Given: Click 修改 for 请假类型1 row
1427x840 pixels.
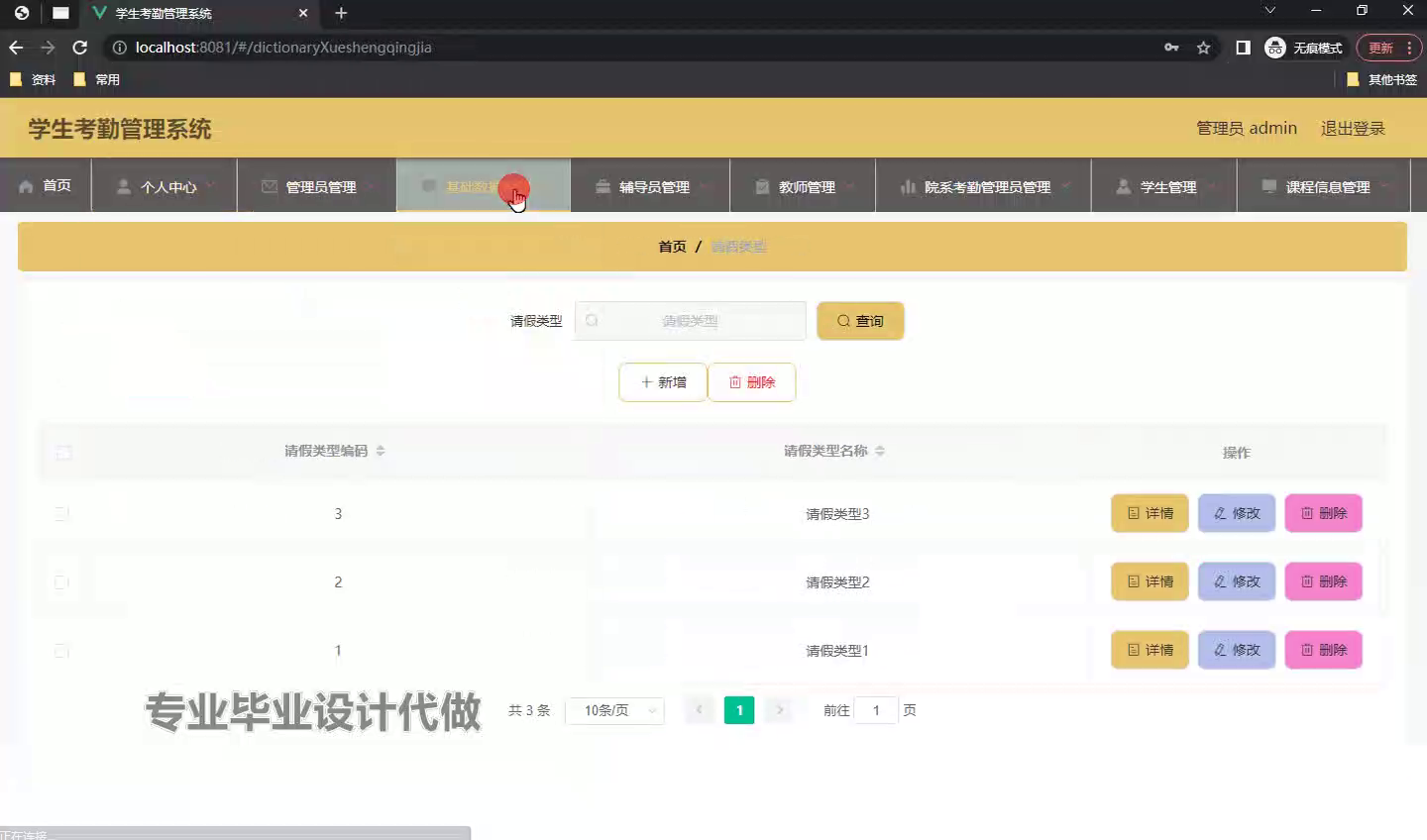Looking at the screenshot, I should click(x=1237, y=650).
